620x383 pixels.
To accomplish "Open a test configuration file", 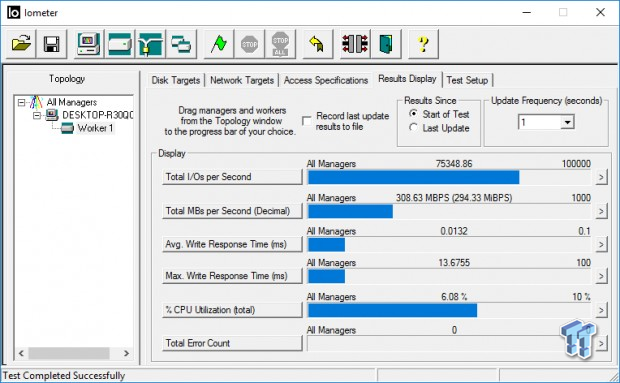I will point(21,44).
